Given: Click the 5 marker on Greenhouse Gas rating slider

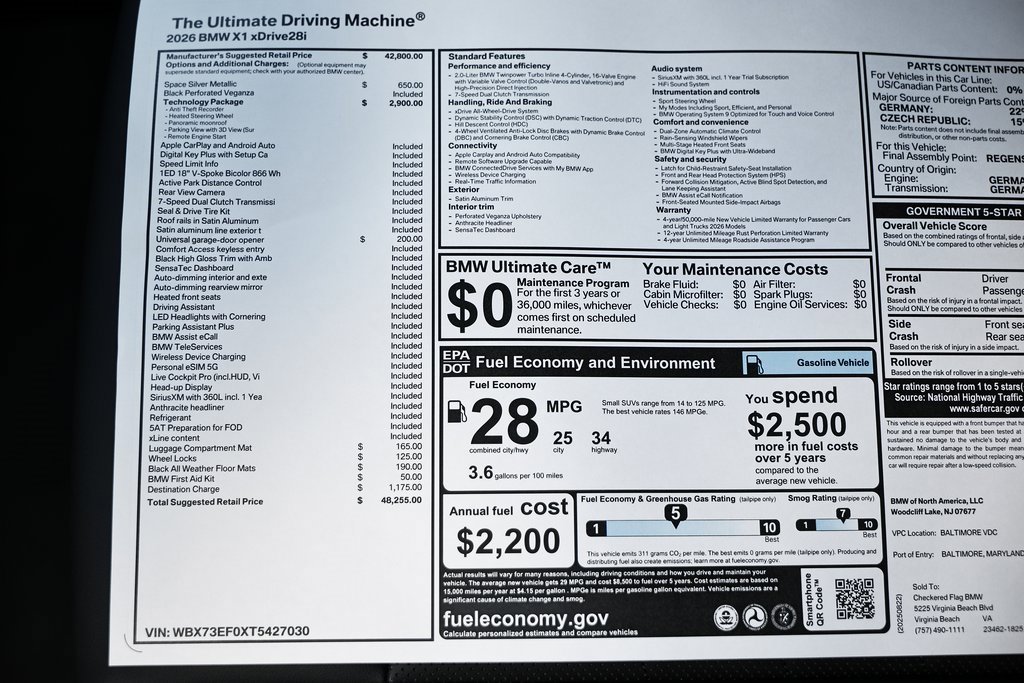Looking at the screenshot, I should (675, 512).
